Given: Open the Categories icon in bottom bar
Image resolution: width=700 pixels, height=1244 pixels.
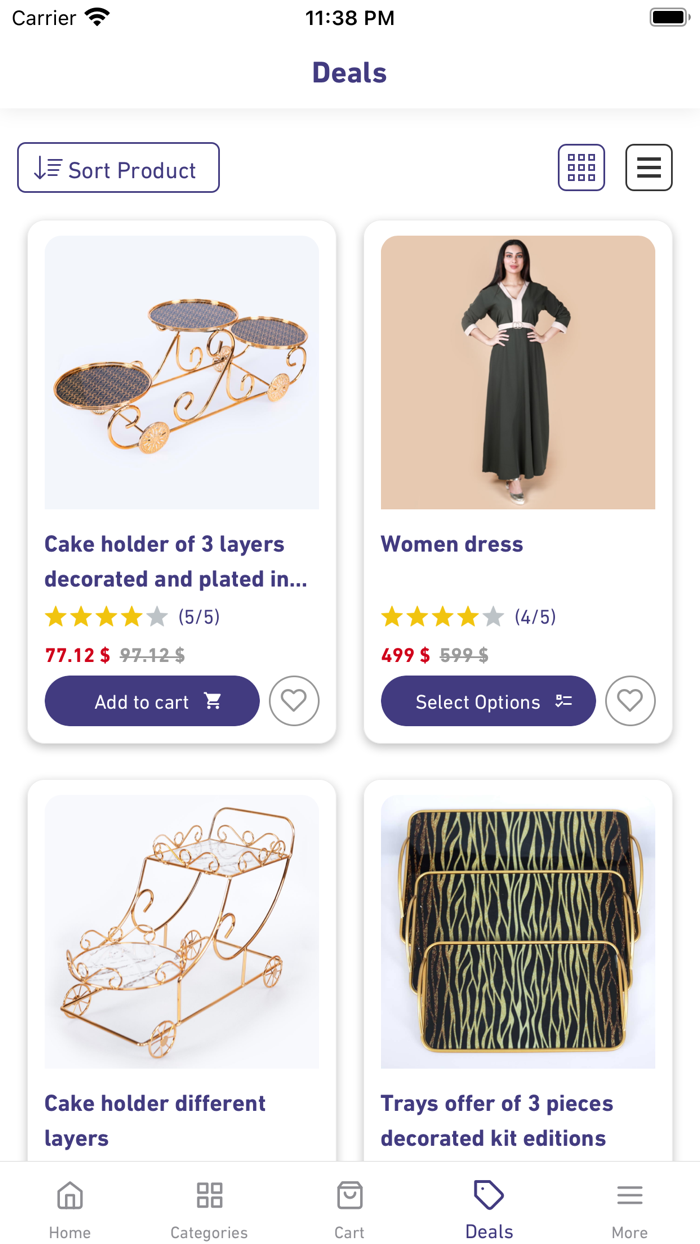Looking at the screenshot, I should point(209,1194).
